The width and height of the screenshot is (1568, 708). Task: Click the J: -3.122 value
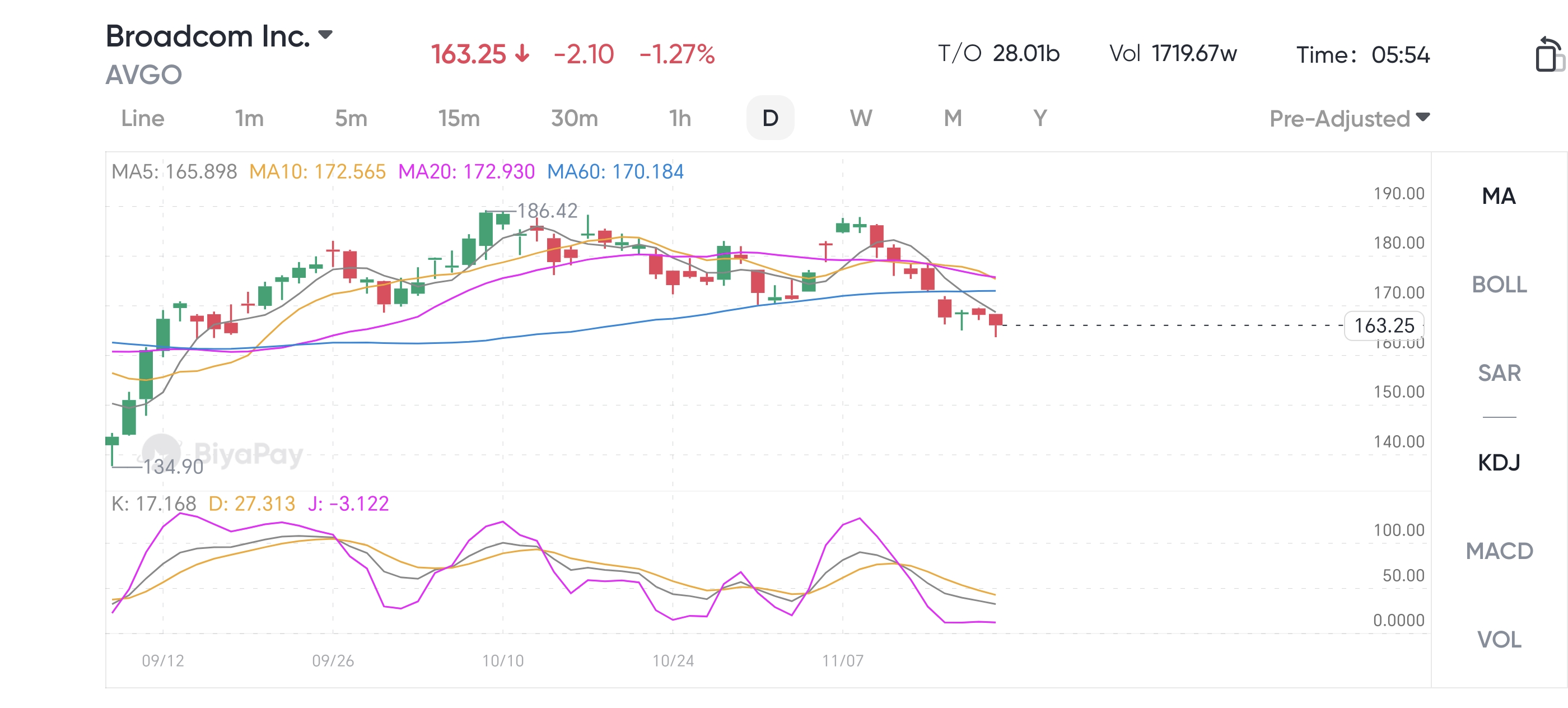pos(348,504)
